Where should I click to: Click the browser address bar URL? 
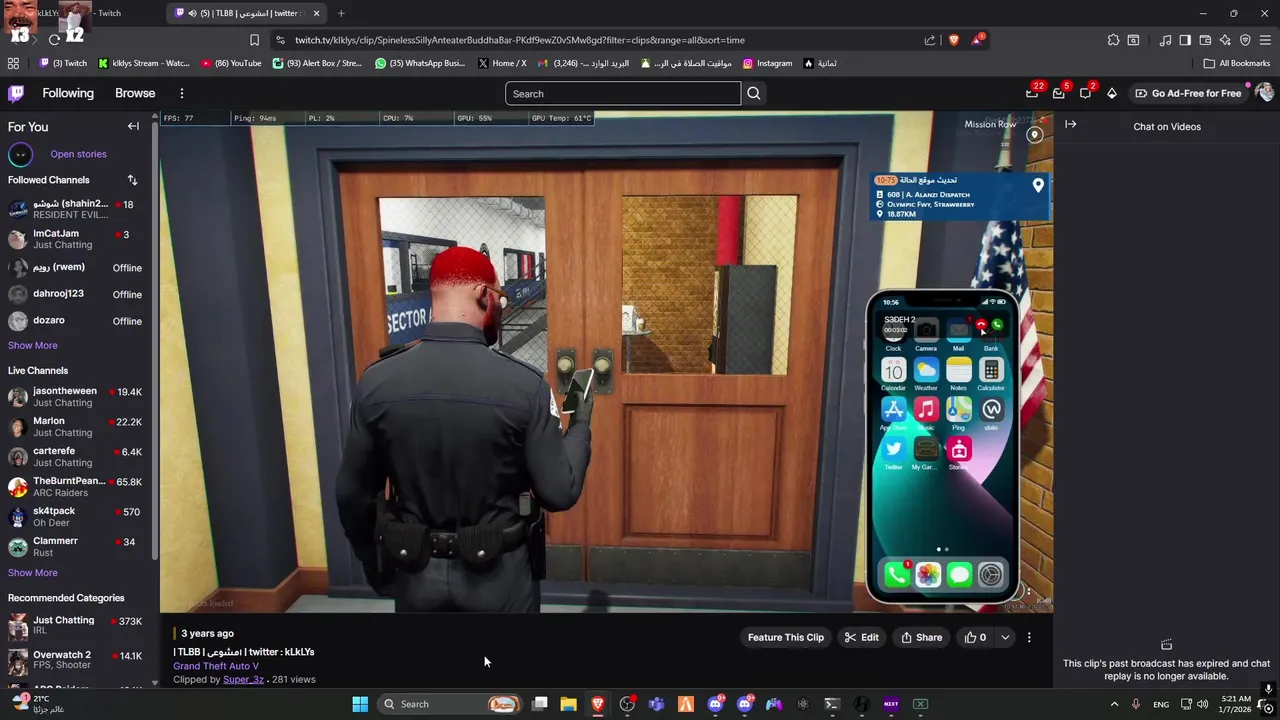pyautogui.click(x=520, y=40)
